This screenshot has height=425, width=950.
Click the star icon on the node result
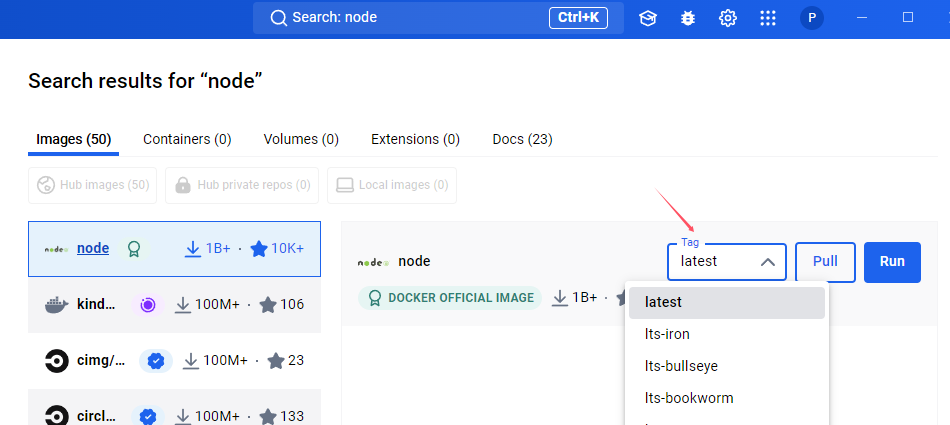[259, 248]
